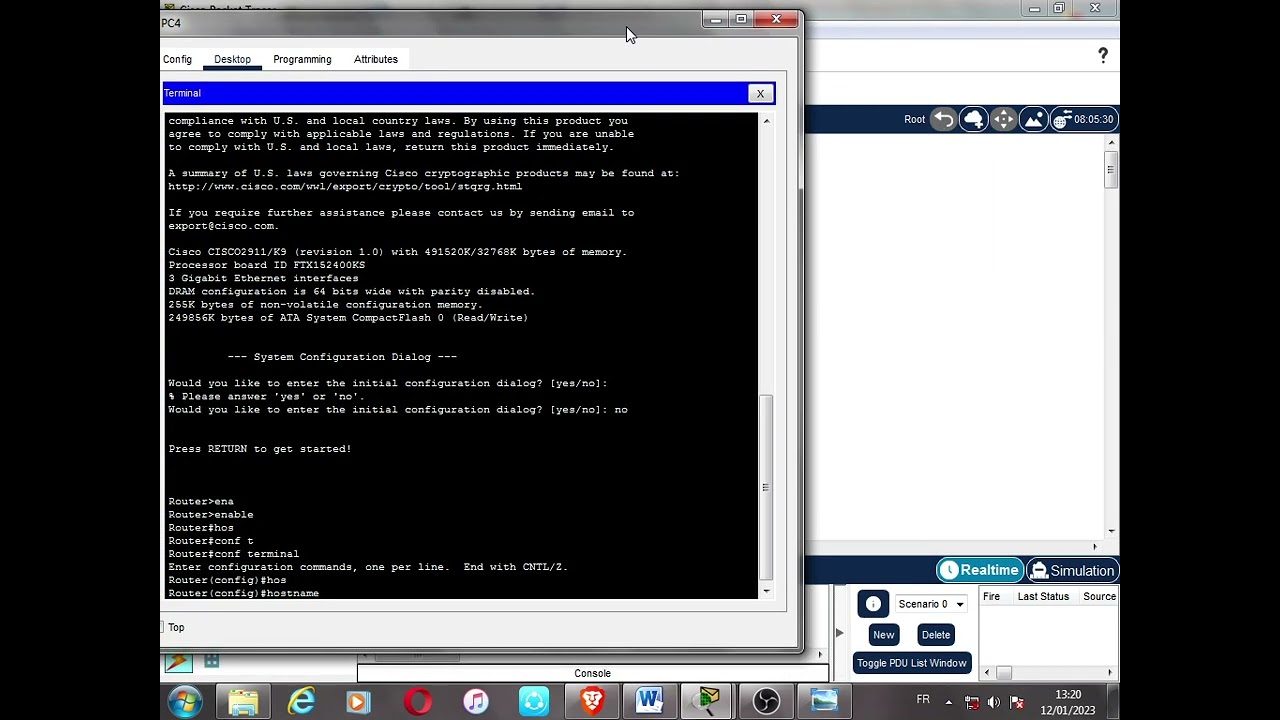This screenshot has height=720, width=1280.
Task: Click the Console label bar
Action: tap(592, 673)
